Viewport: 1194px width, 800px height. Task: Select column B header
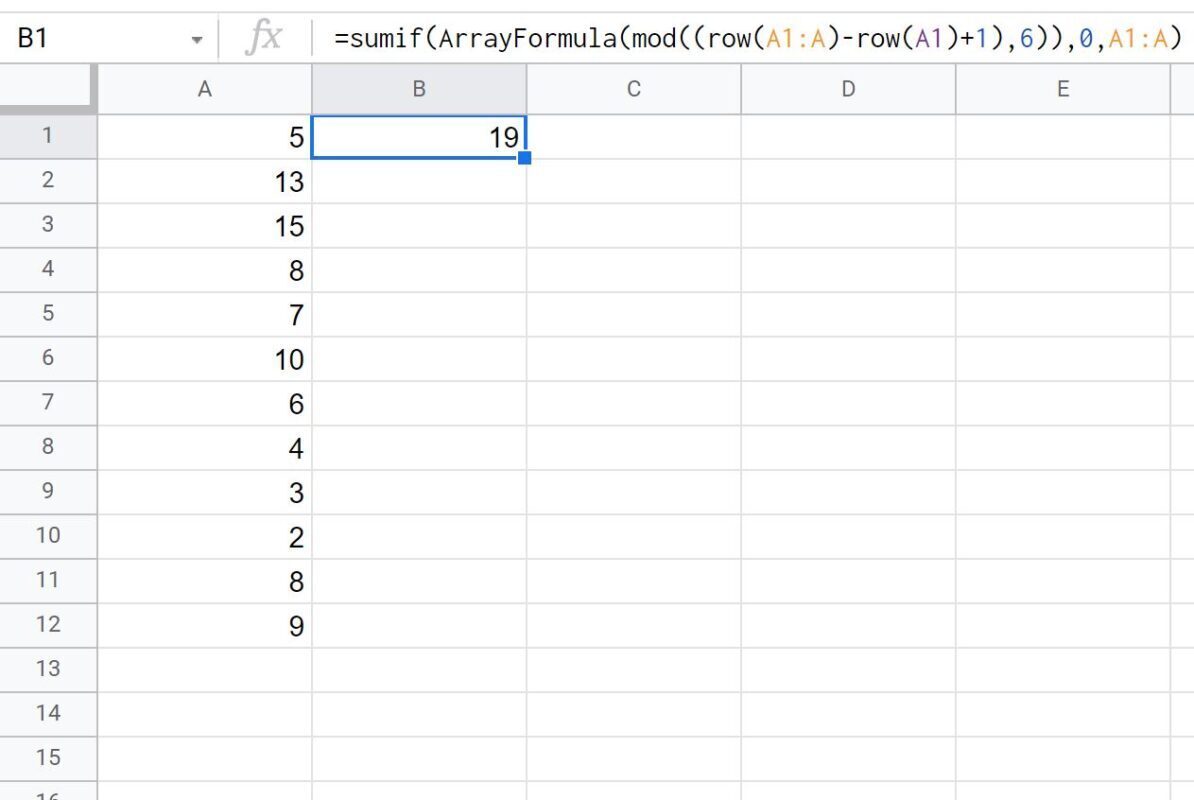pos(419,89)
